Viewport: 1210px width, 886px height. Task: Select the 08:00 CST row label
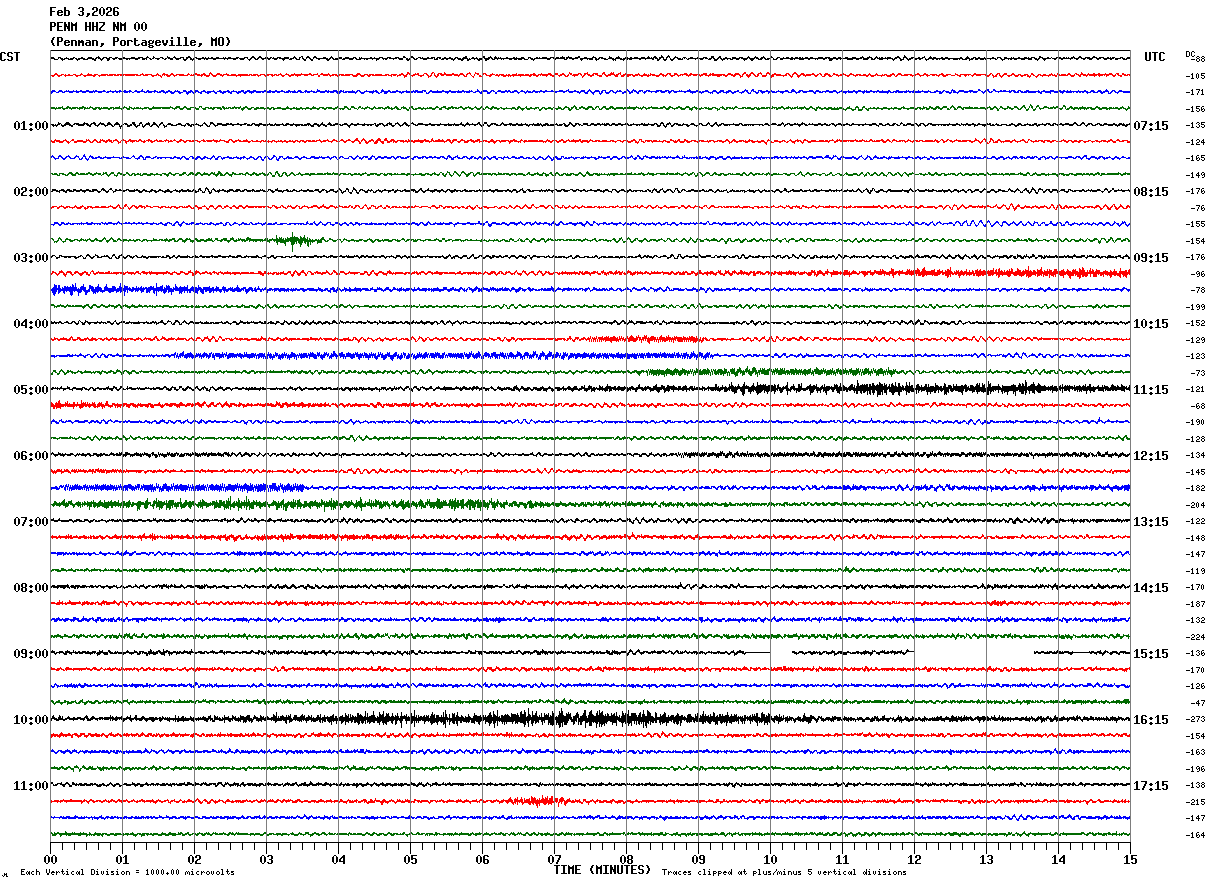[x=31, y=588]
